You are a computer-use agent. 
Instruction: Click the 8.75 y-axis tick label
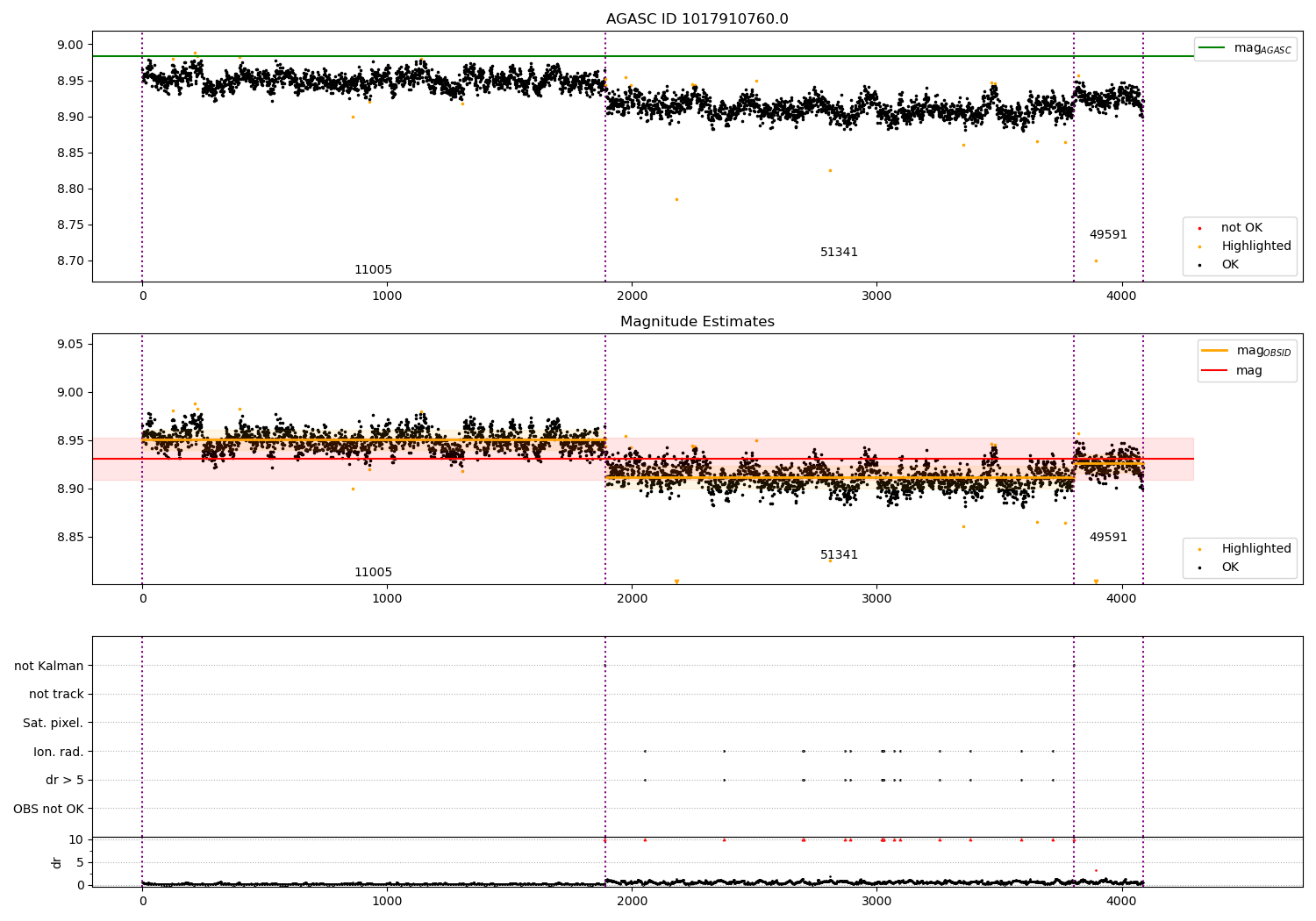tap(69, 225)
